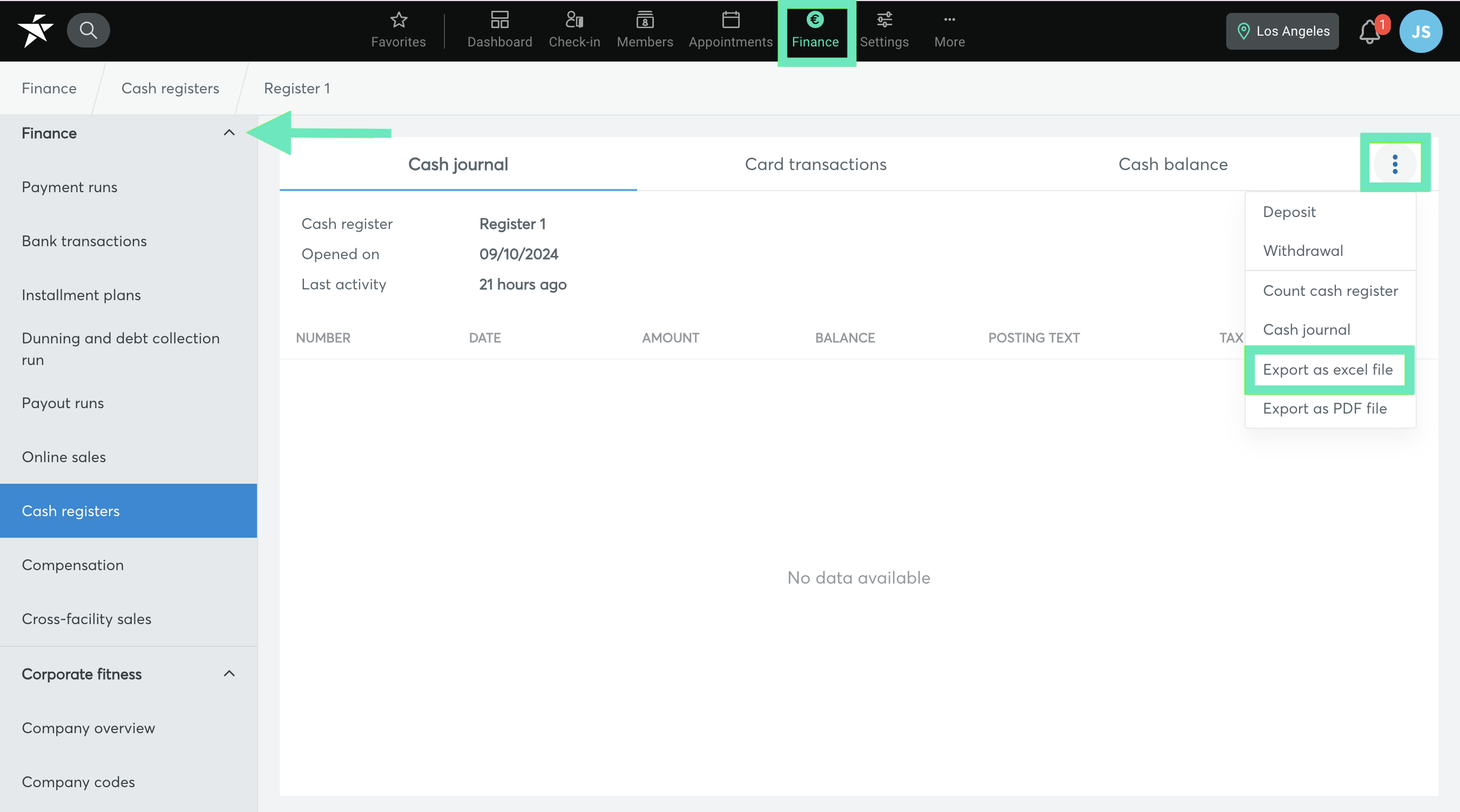Screen dimensions: 1460x812
Task: Select Cash registers in sidebar
Action: point(128,511)
